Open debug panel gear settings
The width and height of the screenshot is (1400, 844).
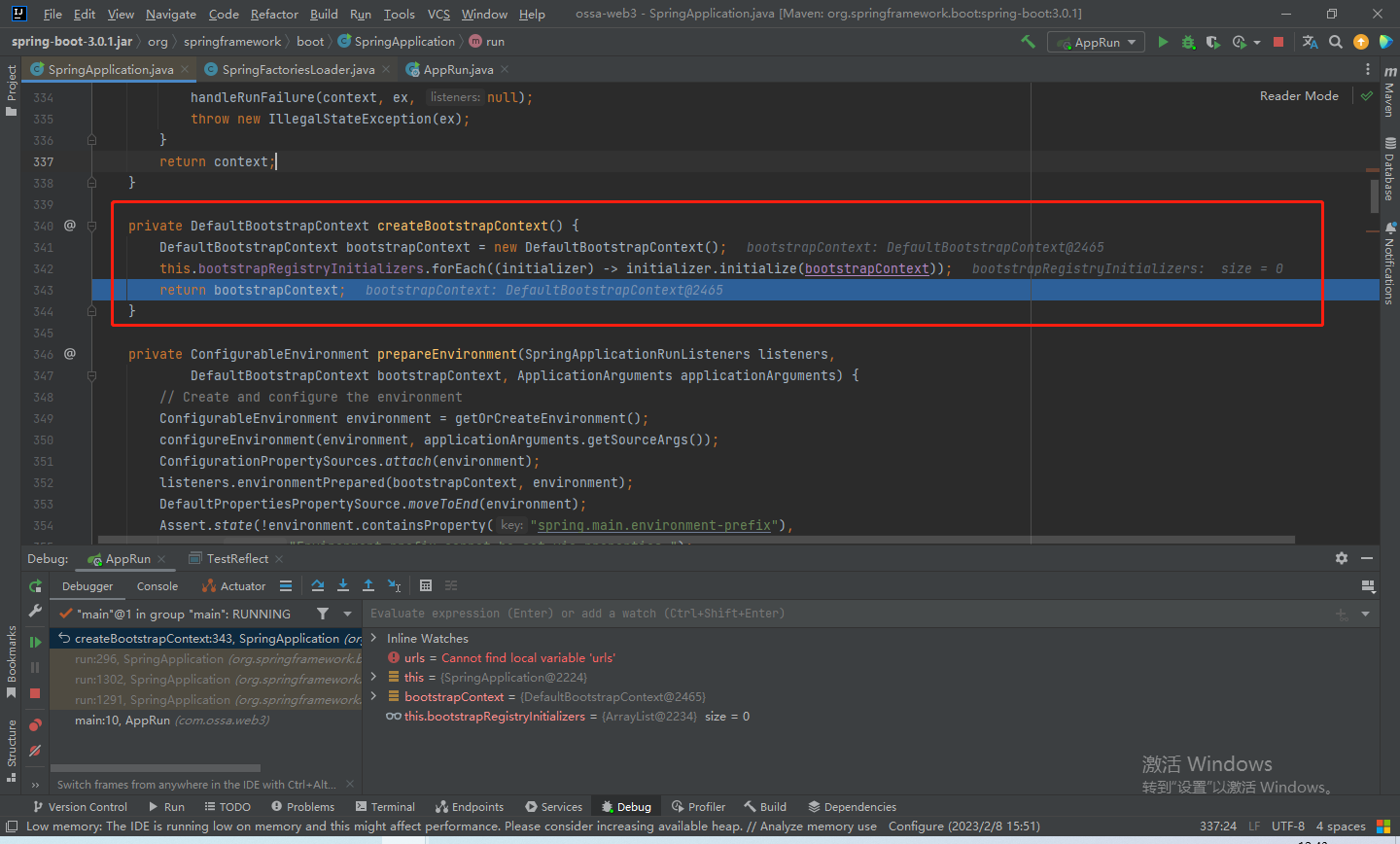click(x=1342, y=558)
